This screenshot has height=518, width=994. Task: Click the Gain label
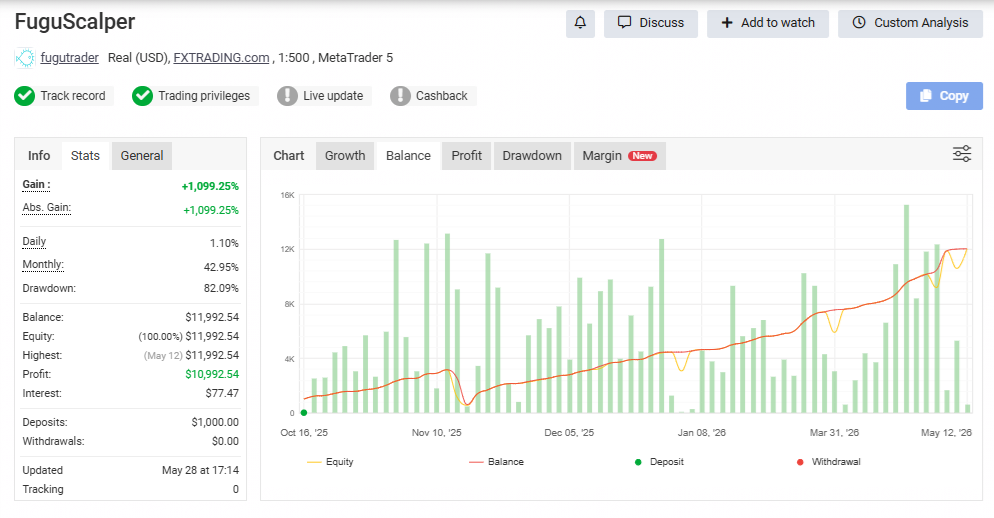[36, 185]
